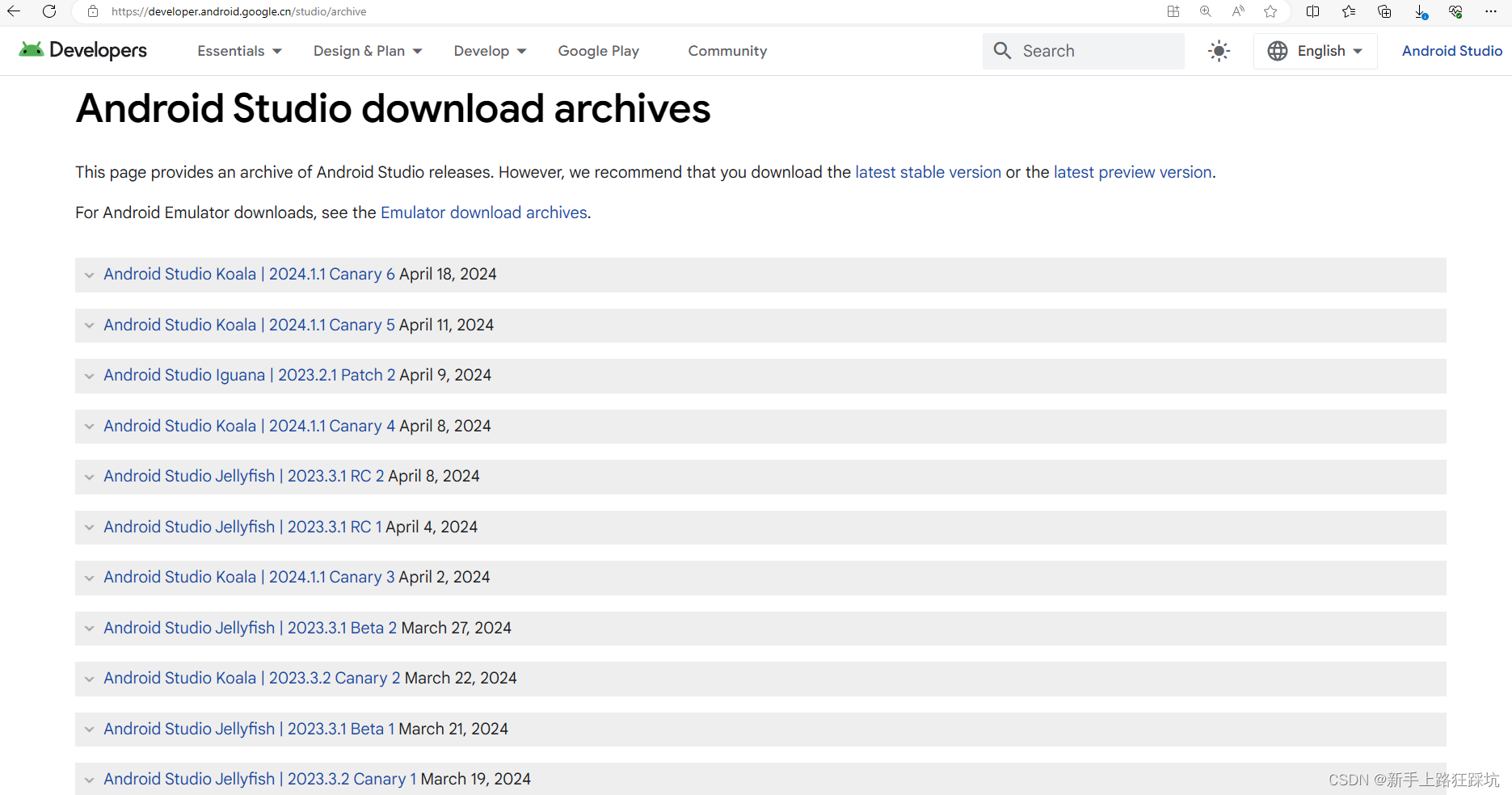Reload the page with refresh icon
This screenshot has height=795, width=1512.
point(49,11)
